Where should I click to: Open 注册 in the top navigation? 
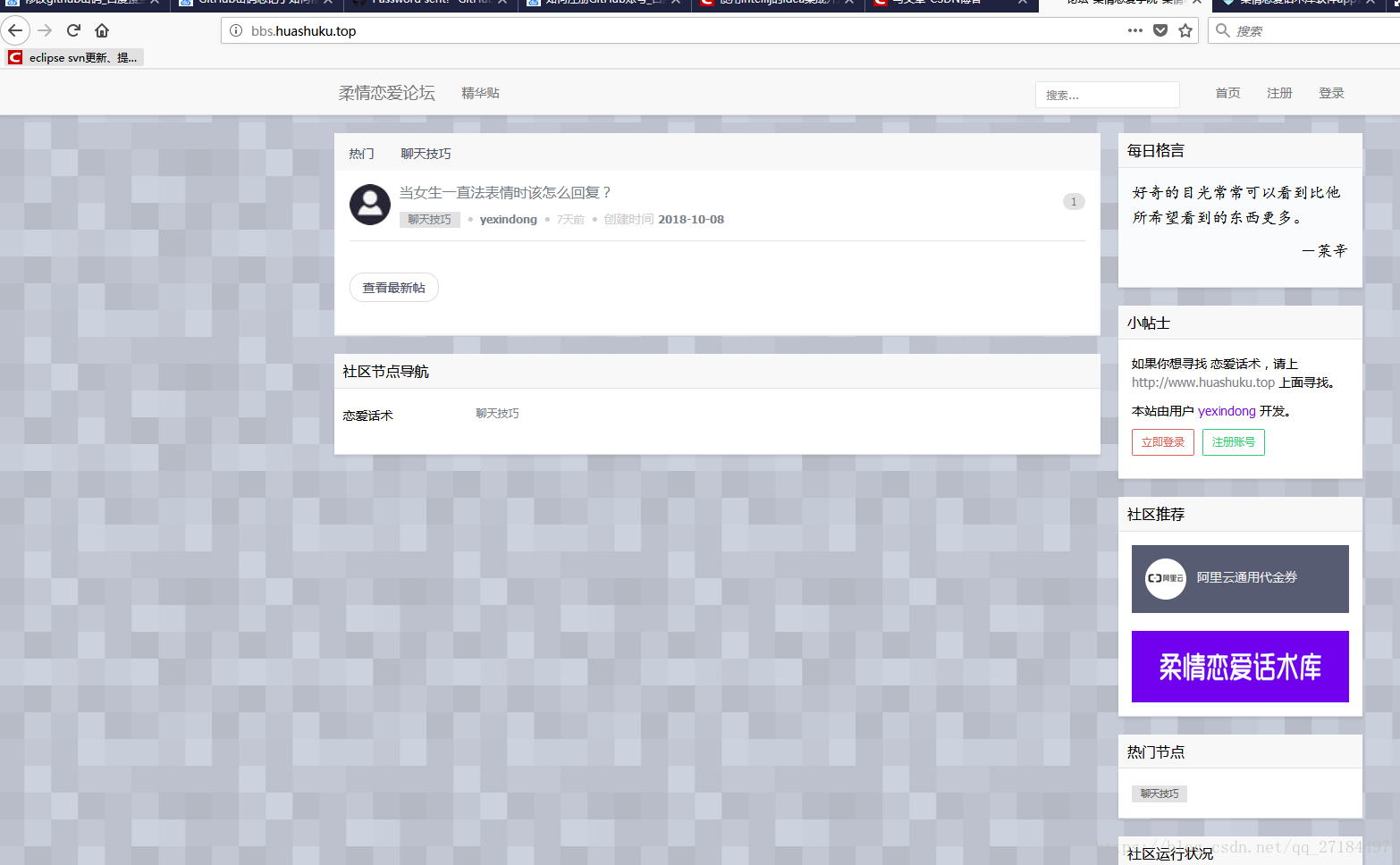pyautogui.click(x=1279, y=93)
